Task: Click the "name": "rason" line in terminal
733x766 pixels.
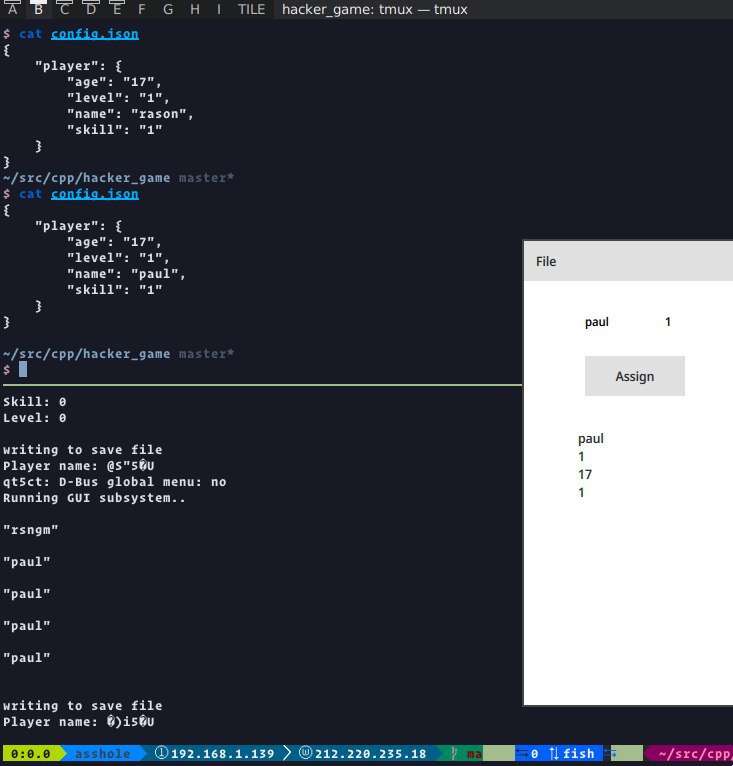Action: coord(130,114)
